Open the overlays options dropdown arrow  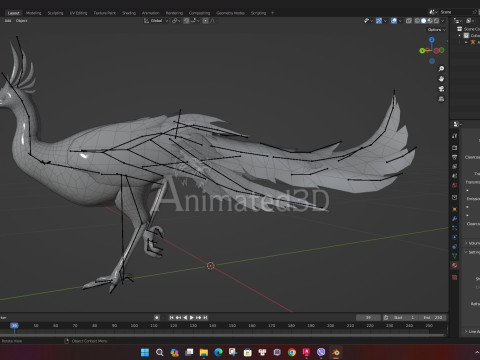coord(400,21)
